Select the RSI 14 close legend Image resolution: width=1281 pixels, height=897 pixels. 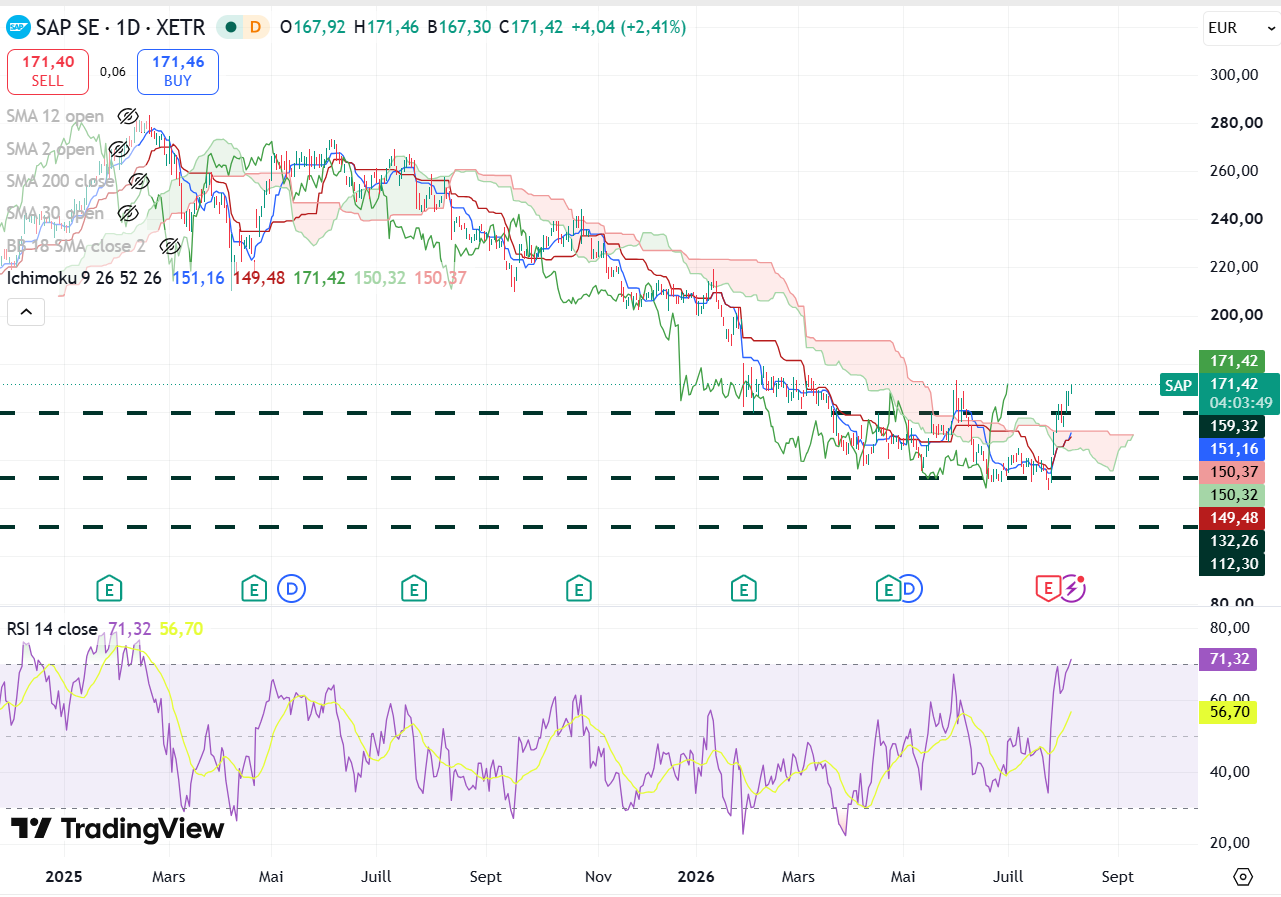(x=52, y=629)
